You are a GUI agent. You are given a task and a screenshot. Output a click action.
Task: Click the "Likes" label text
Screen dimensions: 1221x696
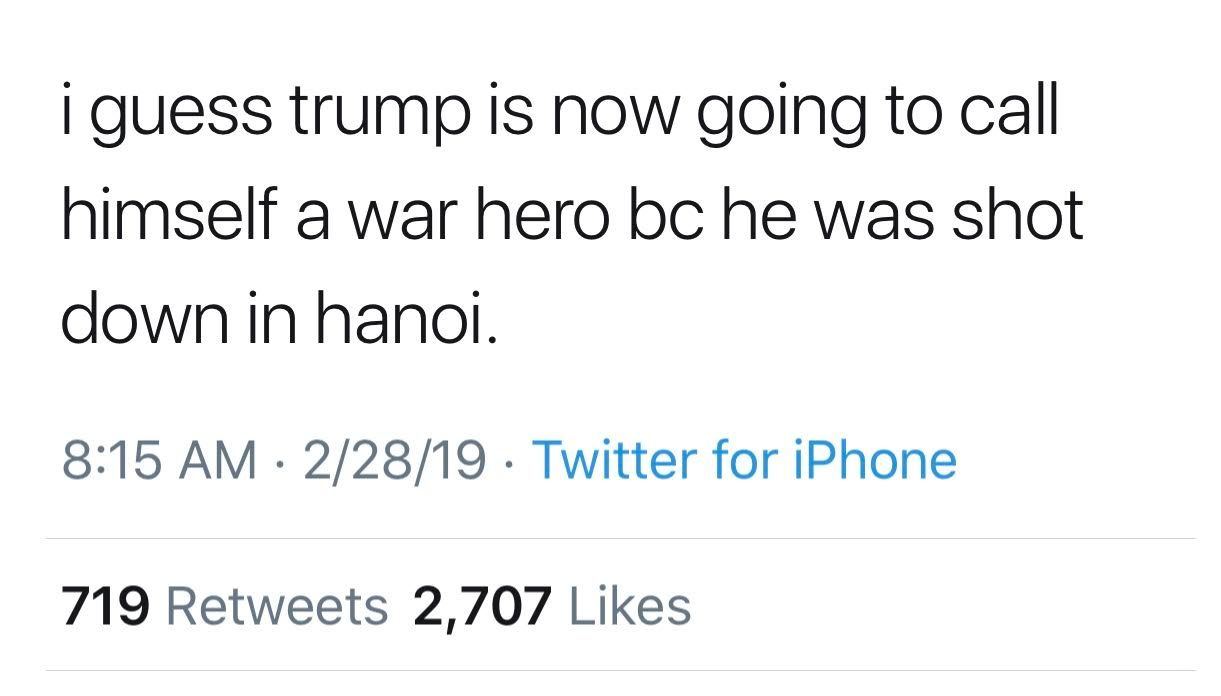point(630,606)
